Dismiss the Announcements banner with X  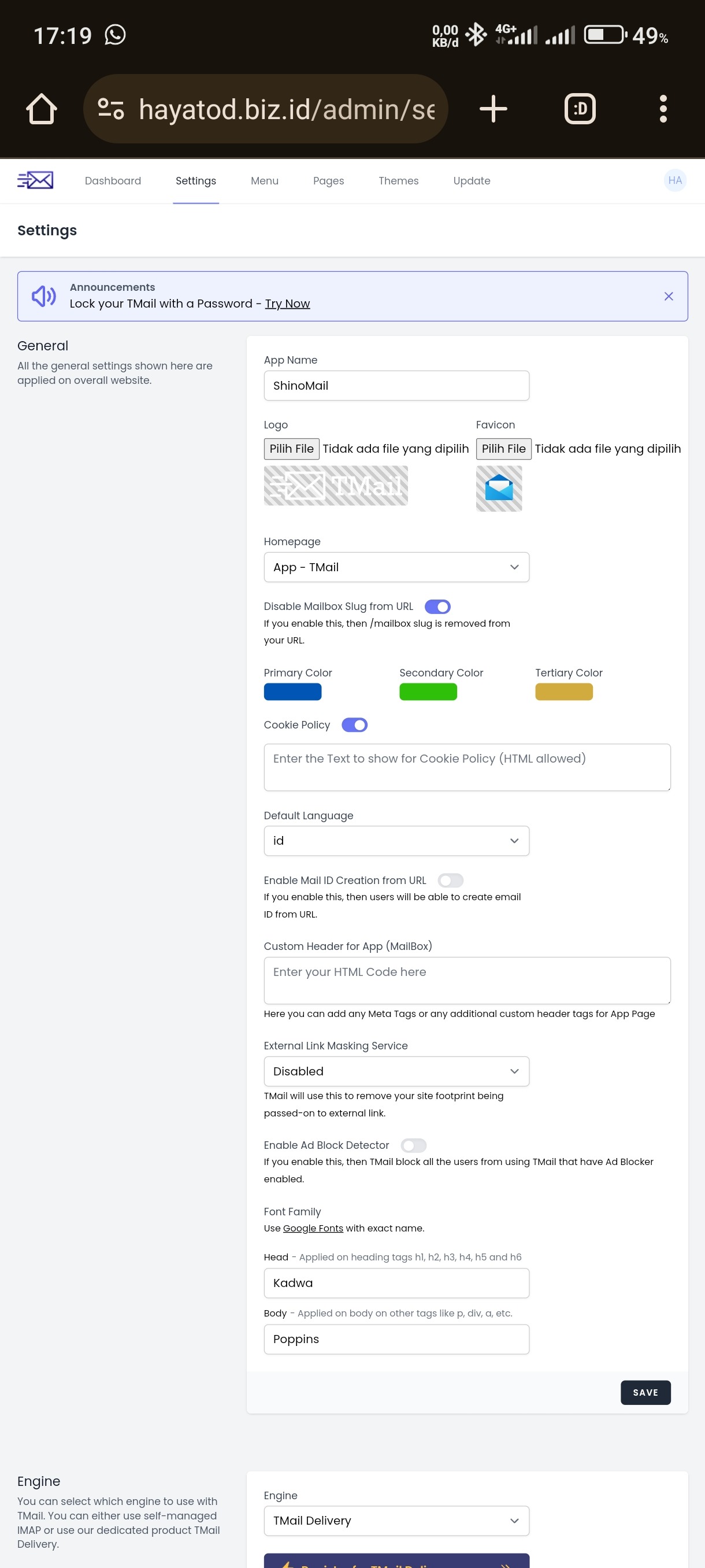668,297
